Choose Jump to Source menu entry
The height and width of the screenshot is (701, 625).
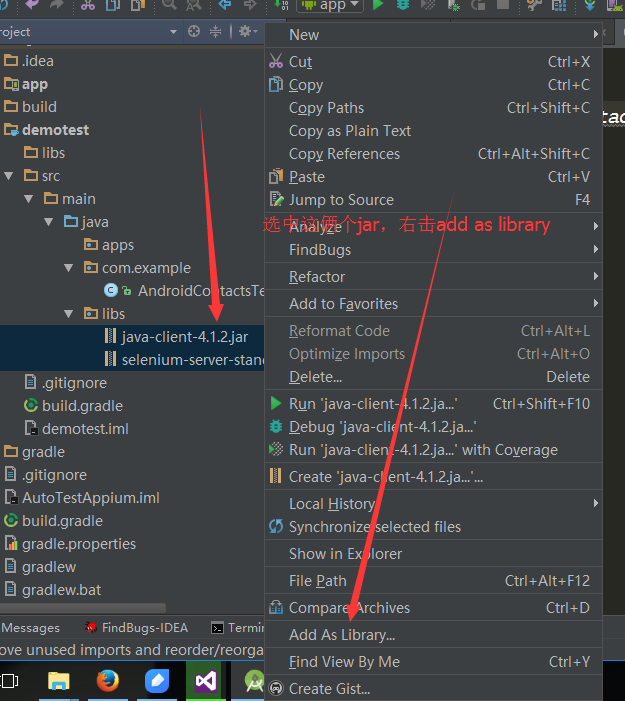(433, 200)
